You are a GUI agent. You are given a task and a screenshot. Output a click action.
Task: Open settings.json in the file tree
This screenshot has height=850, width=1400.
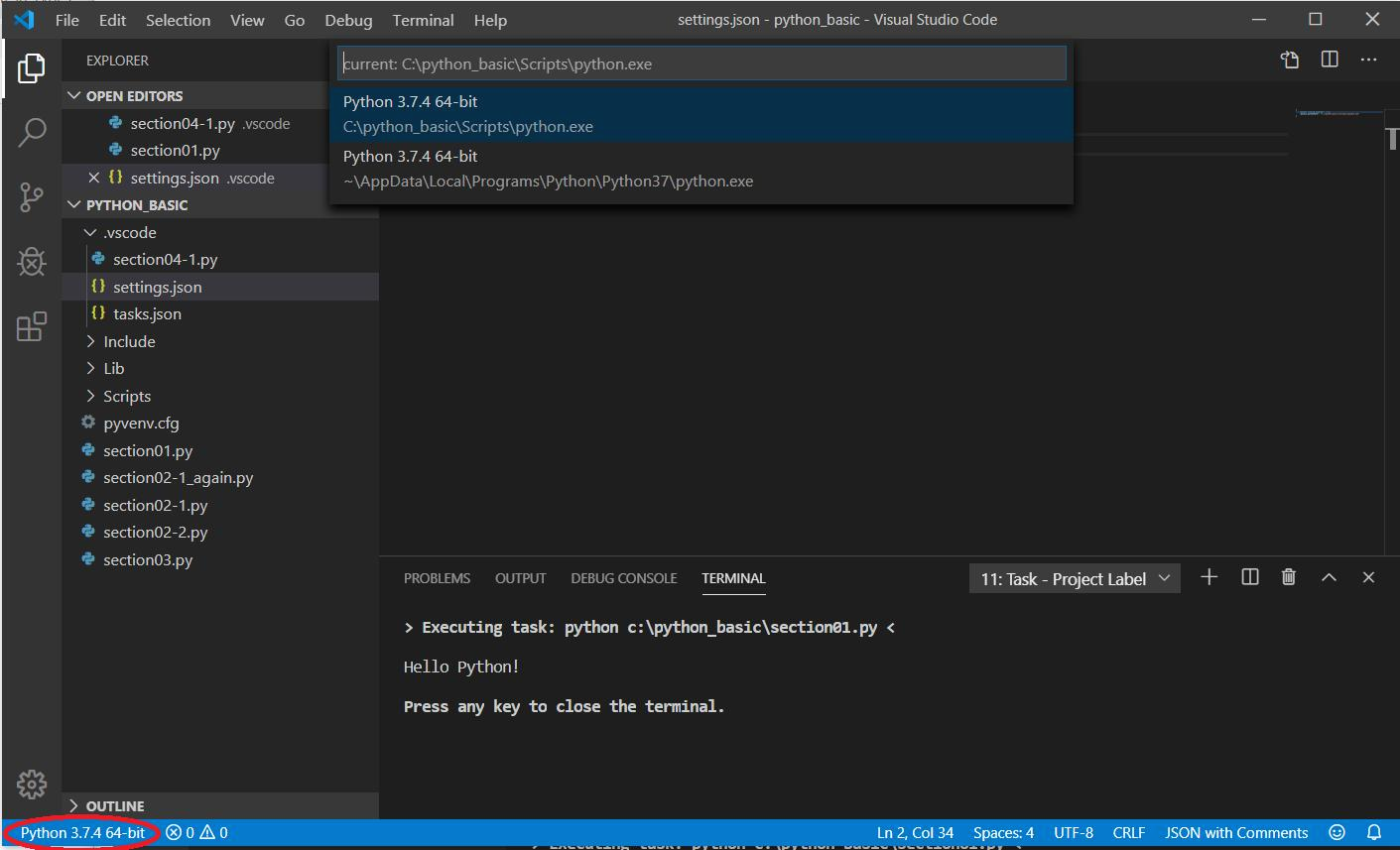click(157, 287)
